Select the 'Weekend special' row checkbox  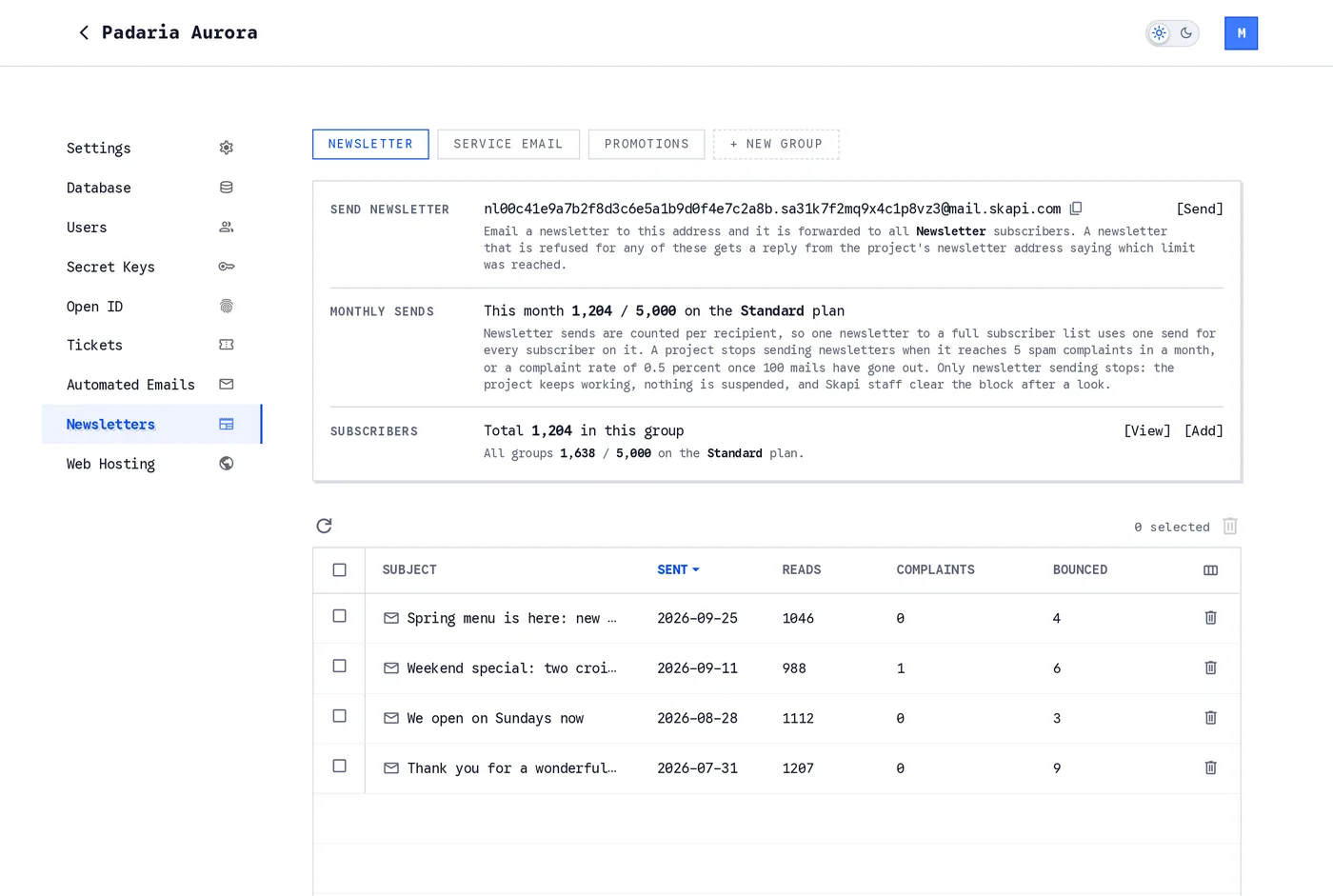(x=339, y=666)
